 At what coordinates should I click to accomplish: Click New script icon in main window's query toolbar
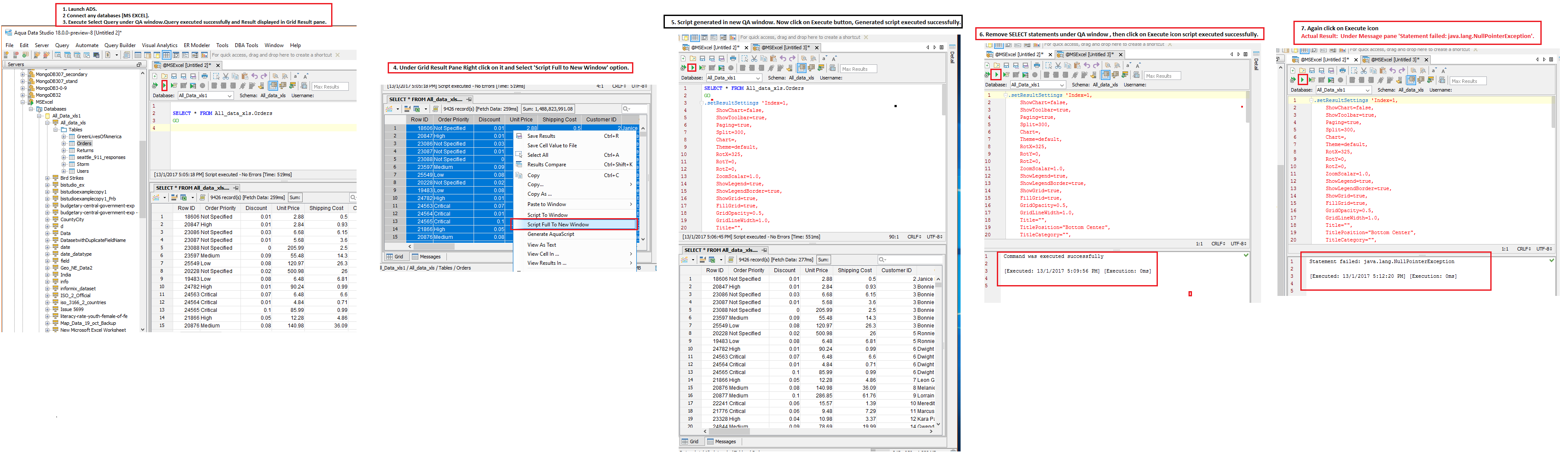155,77
